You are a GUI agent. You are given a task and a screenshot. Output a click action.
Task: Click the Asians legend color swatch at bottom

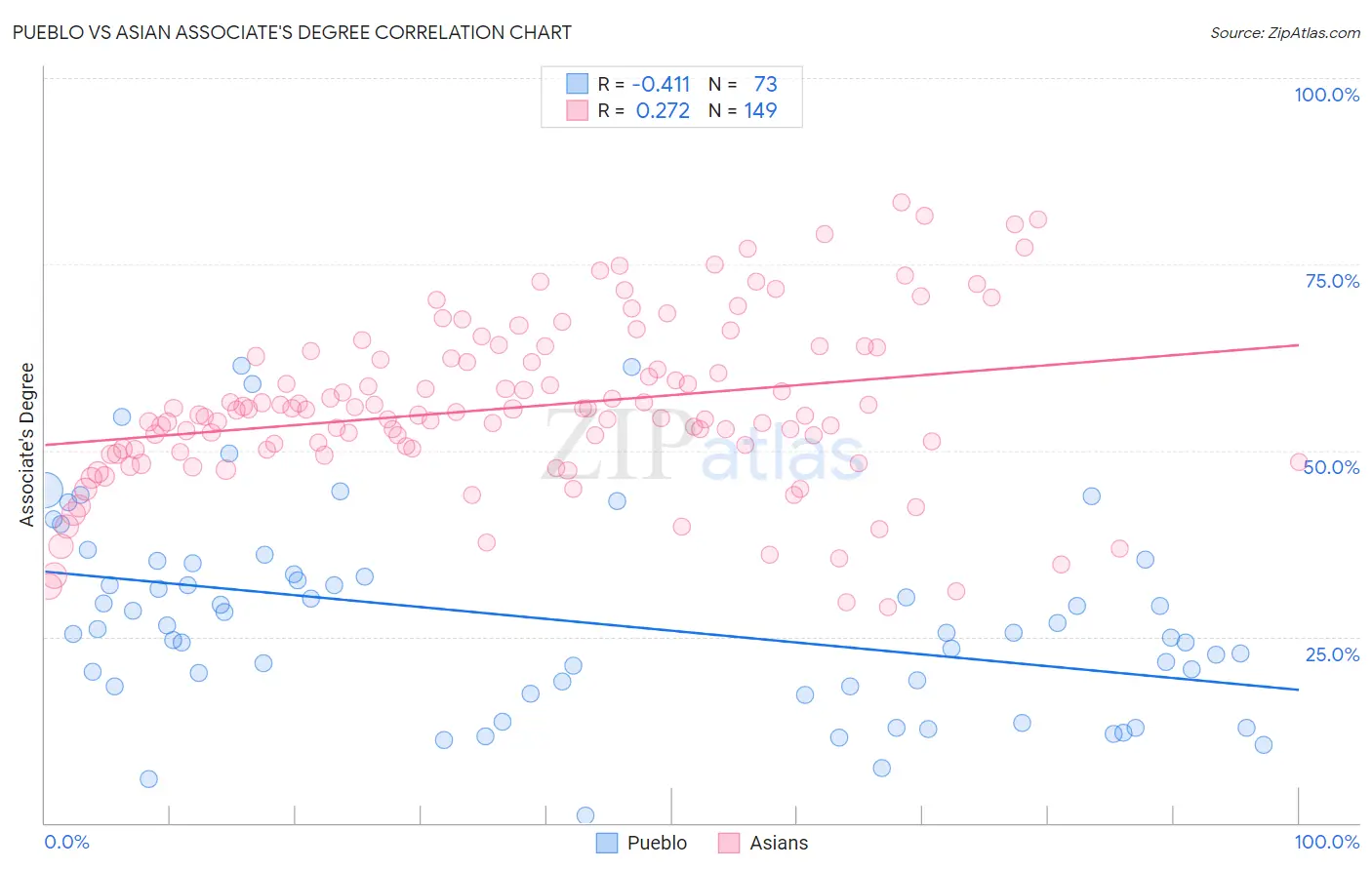(729, 843)
